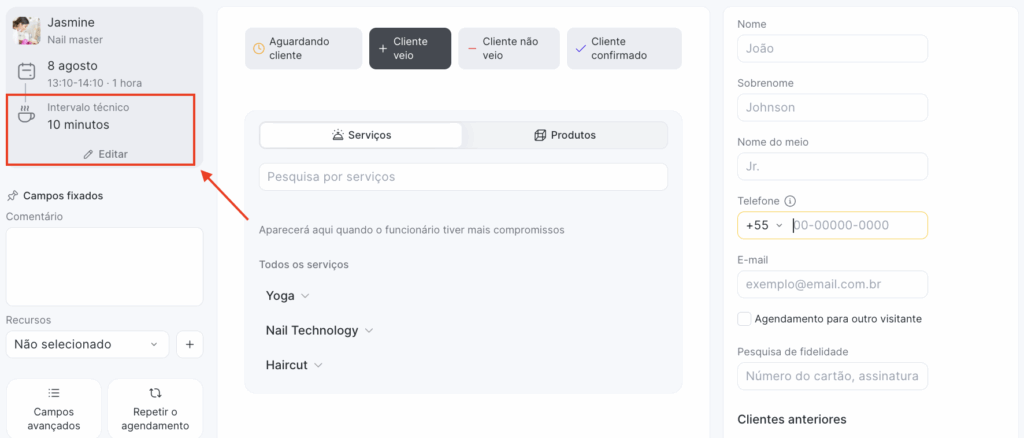Viewport: 1024px width, 438px height.
Task: Click the info icon next to Telefone
Action: point(790,201)
